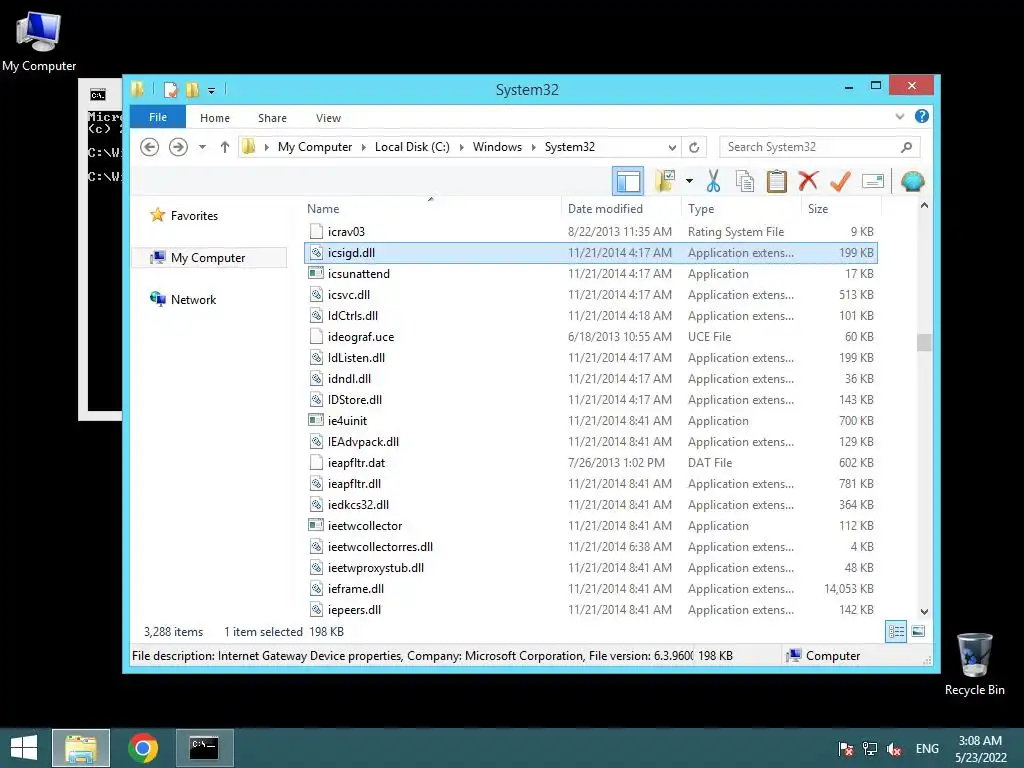Viewport: 1024px width, 768px height.
Task: Click the quick access Properties icon
Action: [x=171, y=89]
